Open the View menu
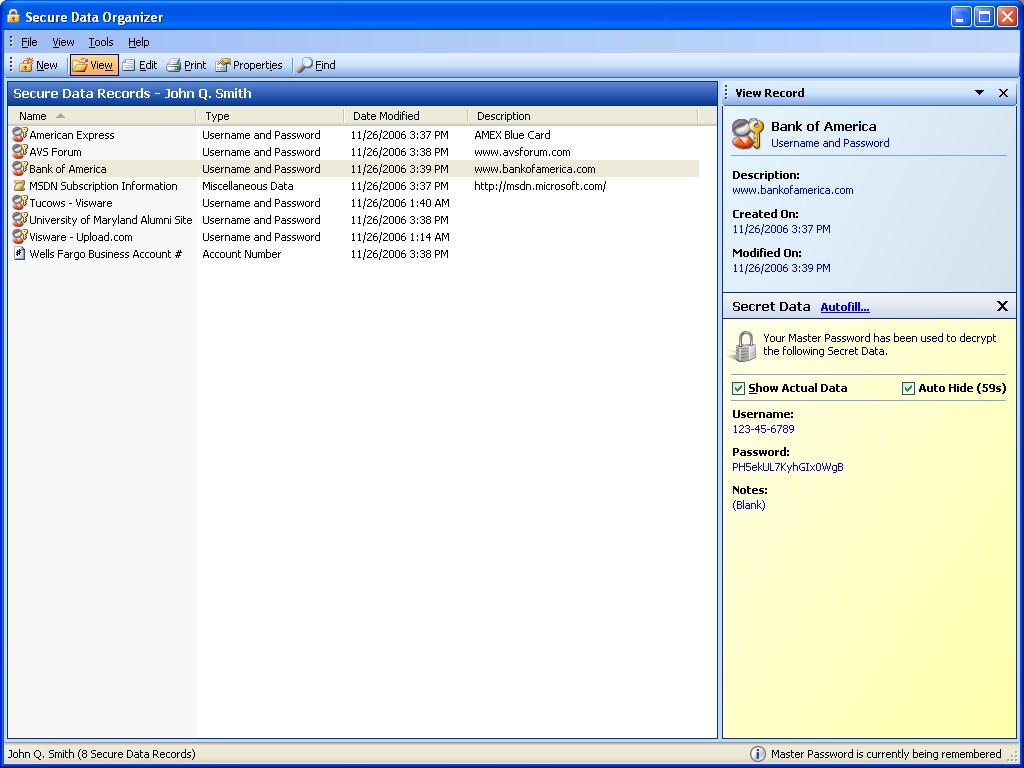This screenshot has height=768, width=1024. click(x=63, y=42)
